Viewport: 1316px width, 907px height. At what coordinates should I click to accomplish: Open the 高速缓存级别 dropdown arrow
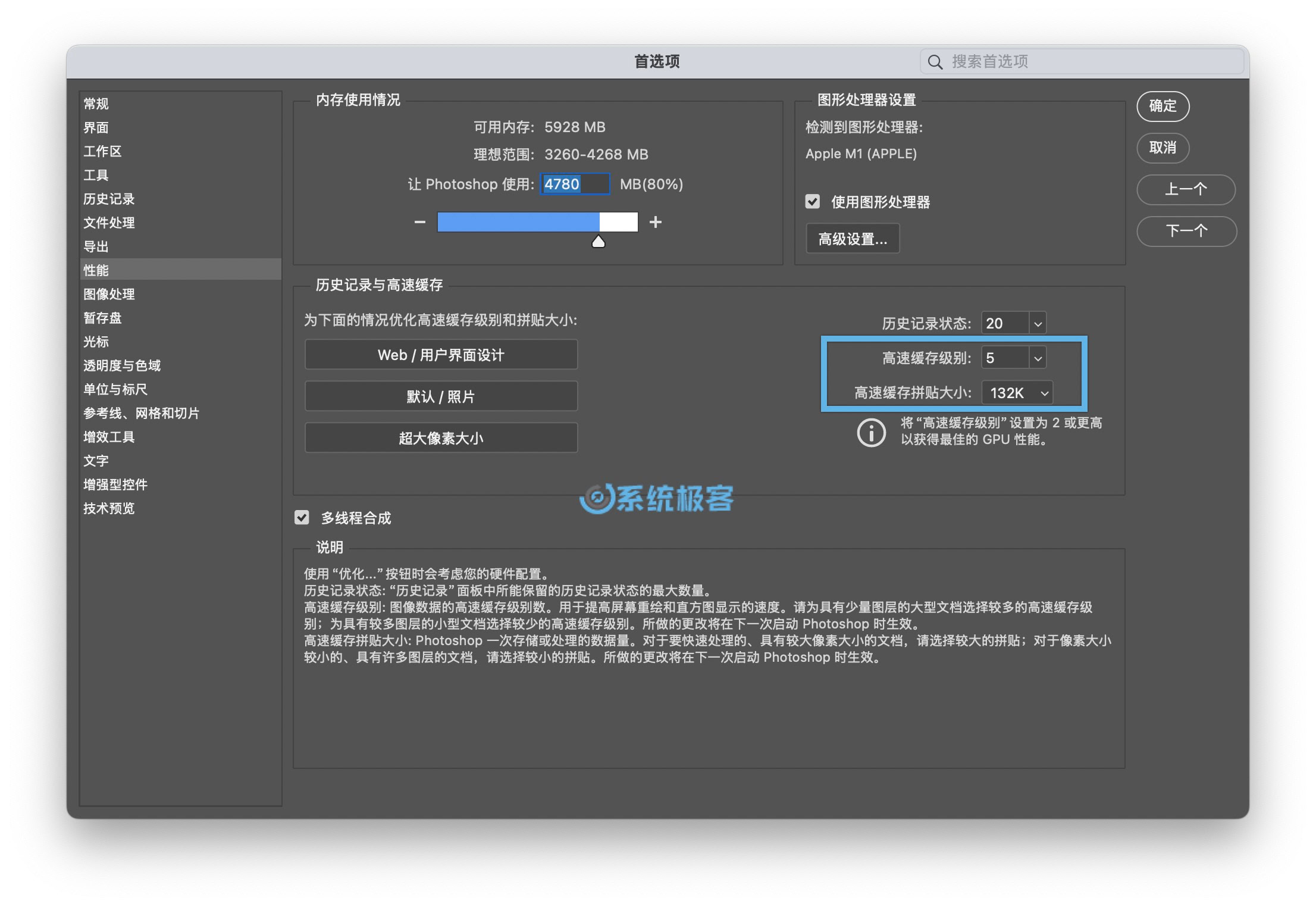coord(1038,358)
